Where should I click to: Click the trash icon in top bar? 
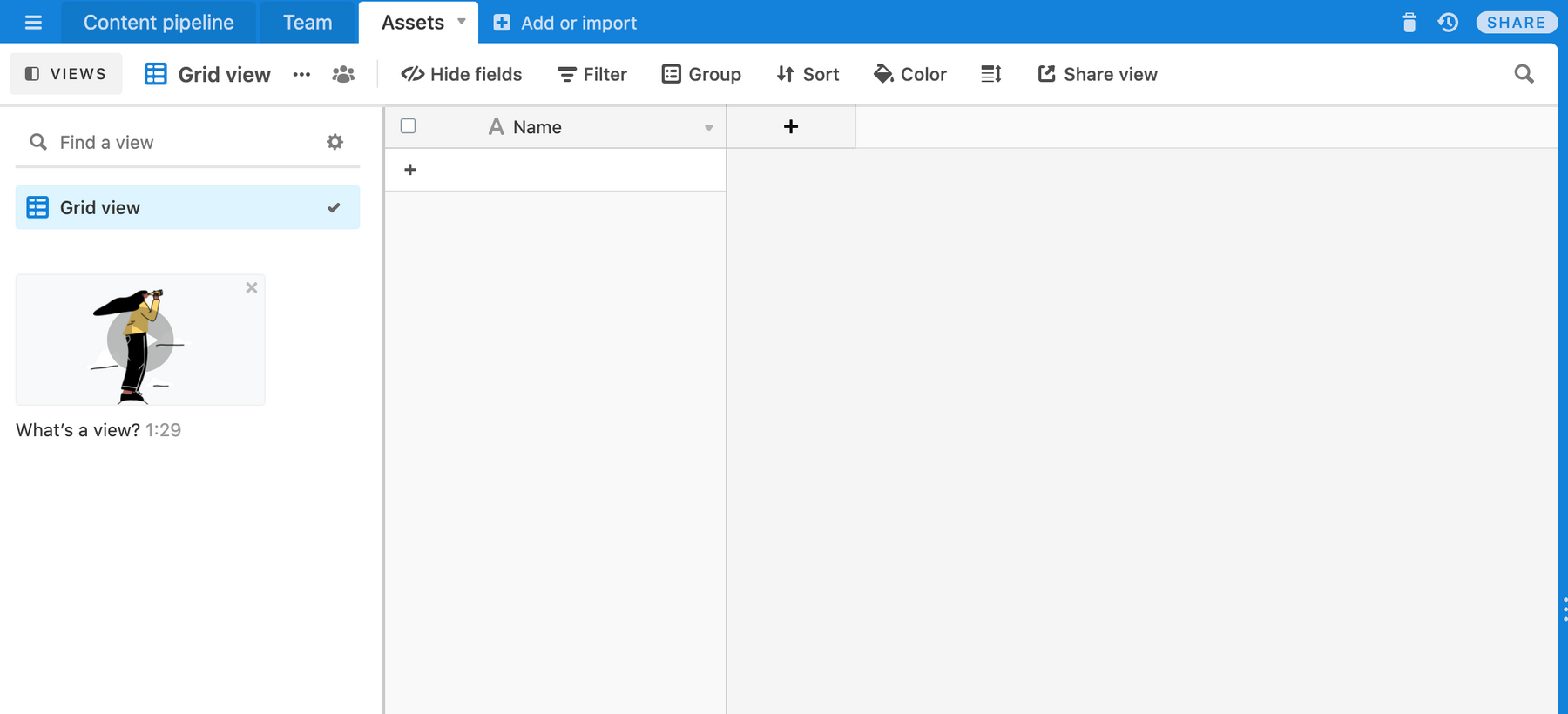1409,23
